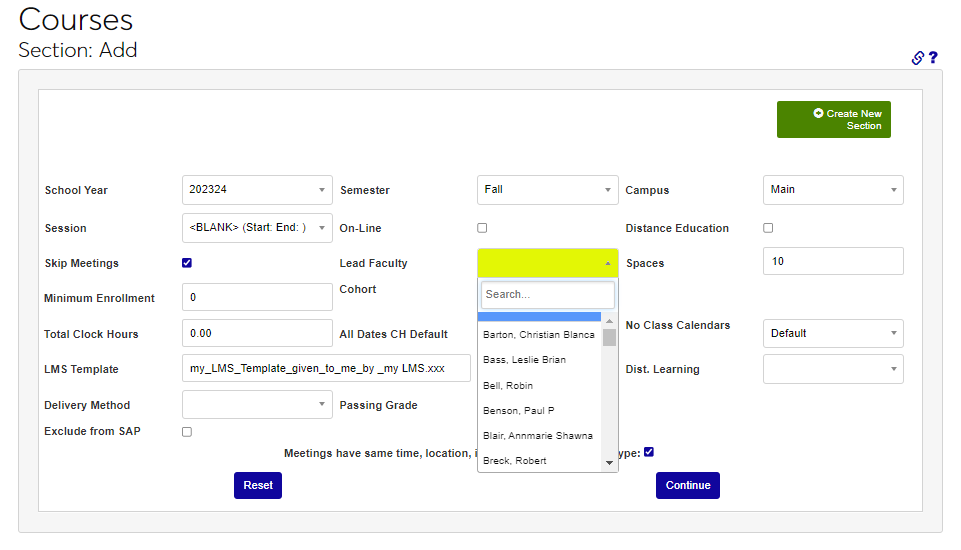
Task: Expand the Semester dropdown
Action: point(547,190)
